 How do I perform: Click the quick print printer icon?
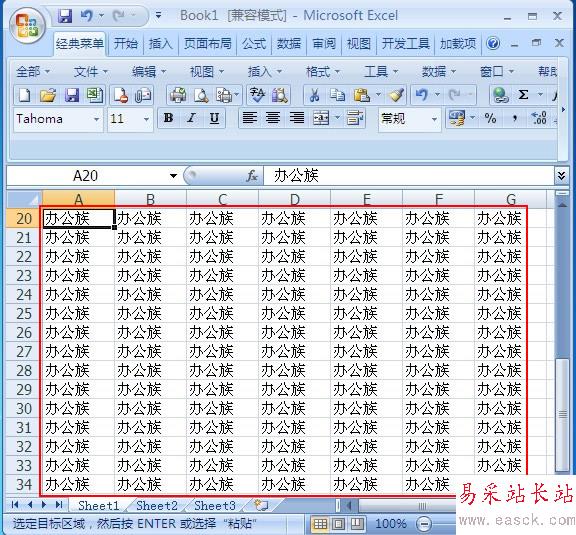tap(178, 96)
